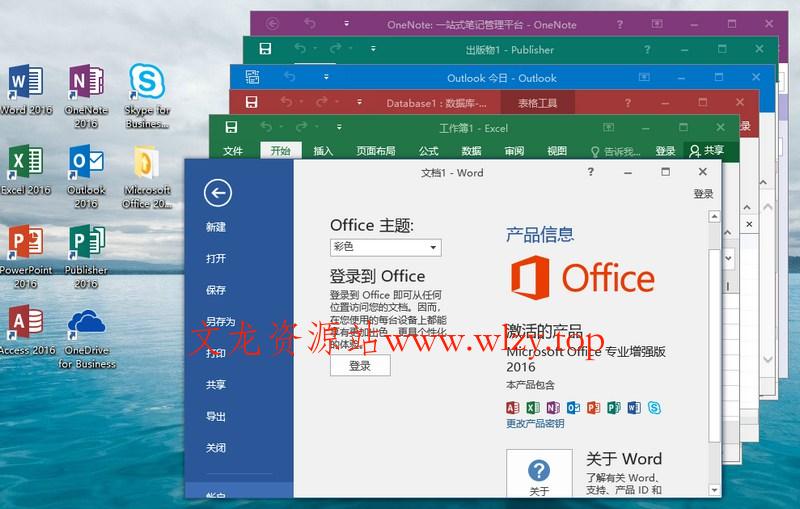Select 共享 in Word backstage menu

click(216, 385)
